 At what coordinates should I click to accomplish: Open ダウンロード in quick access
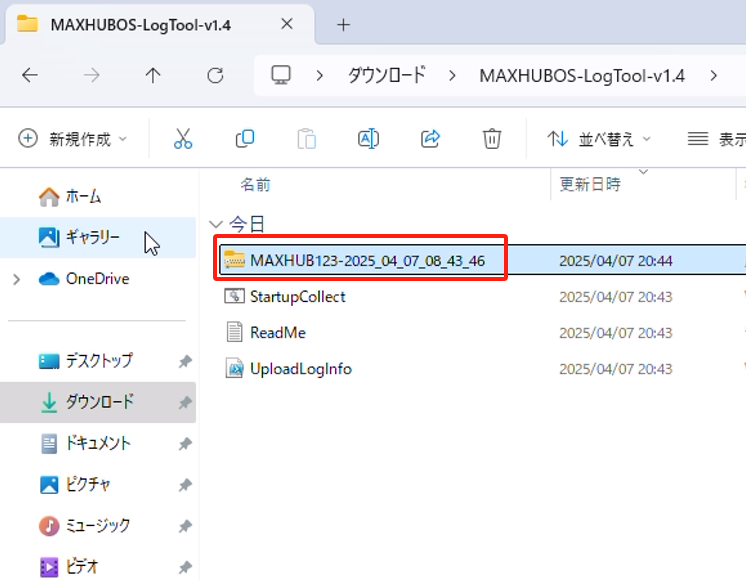100,402
